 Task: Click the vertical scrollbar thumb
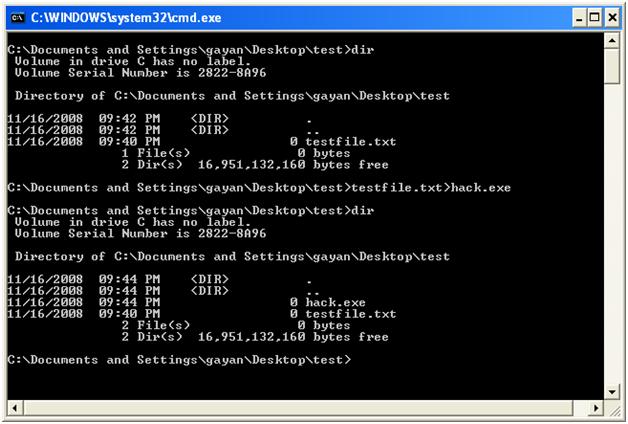point(611,66)
